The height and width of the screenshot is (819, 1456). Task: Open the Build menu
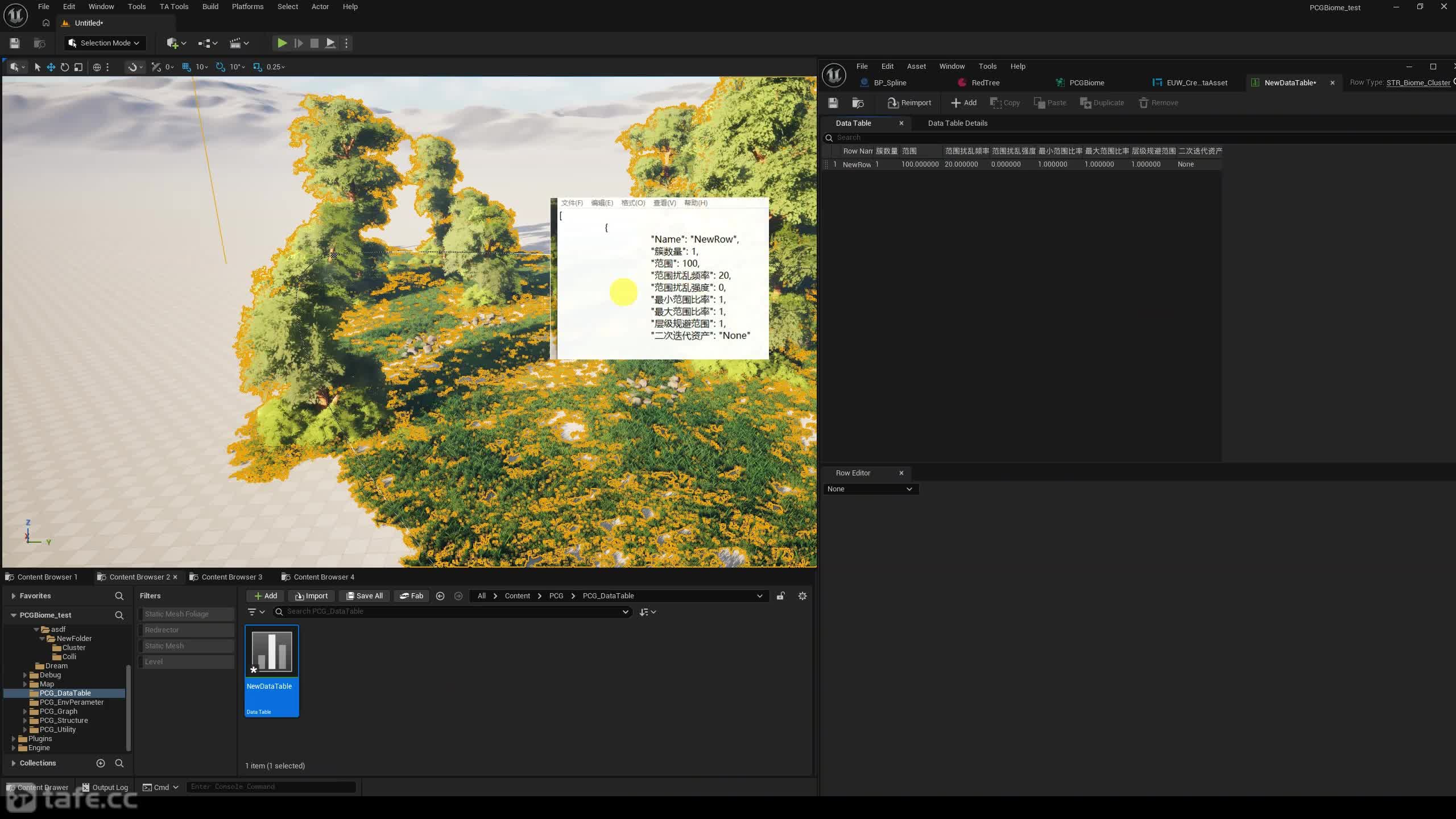click(x=210, y=7)
